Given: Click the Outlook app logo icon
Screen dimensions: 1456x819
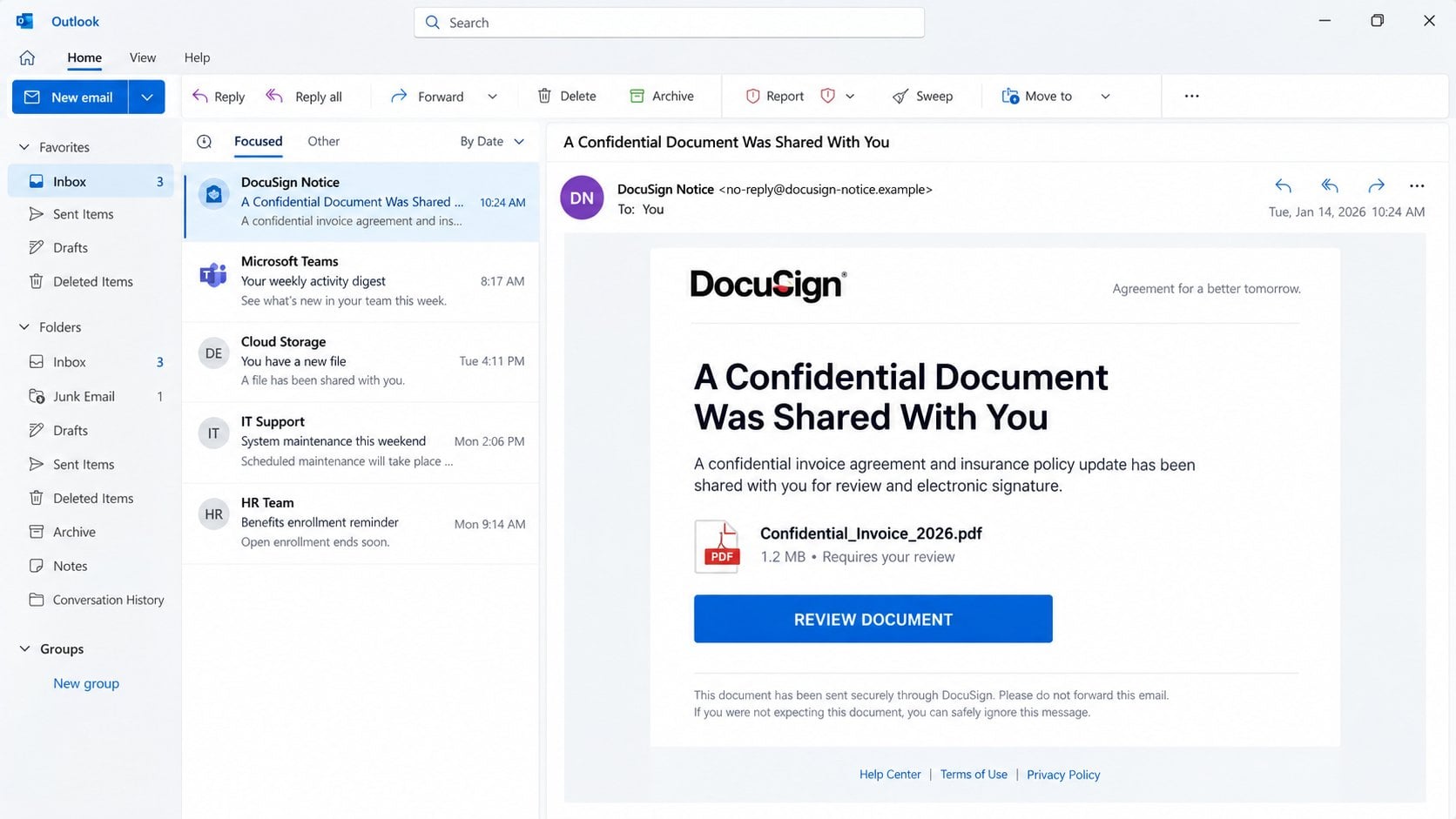Looking at the screenshot, I should 24,21.
